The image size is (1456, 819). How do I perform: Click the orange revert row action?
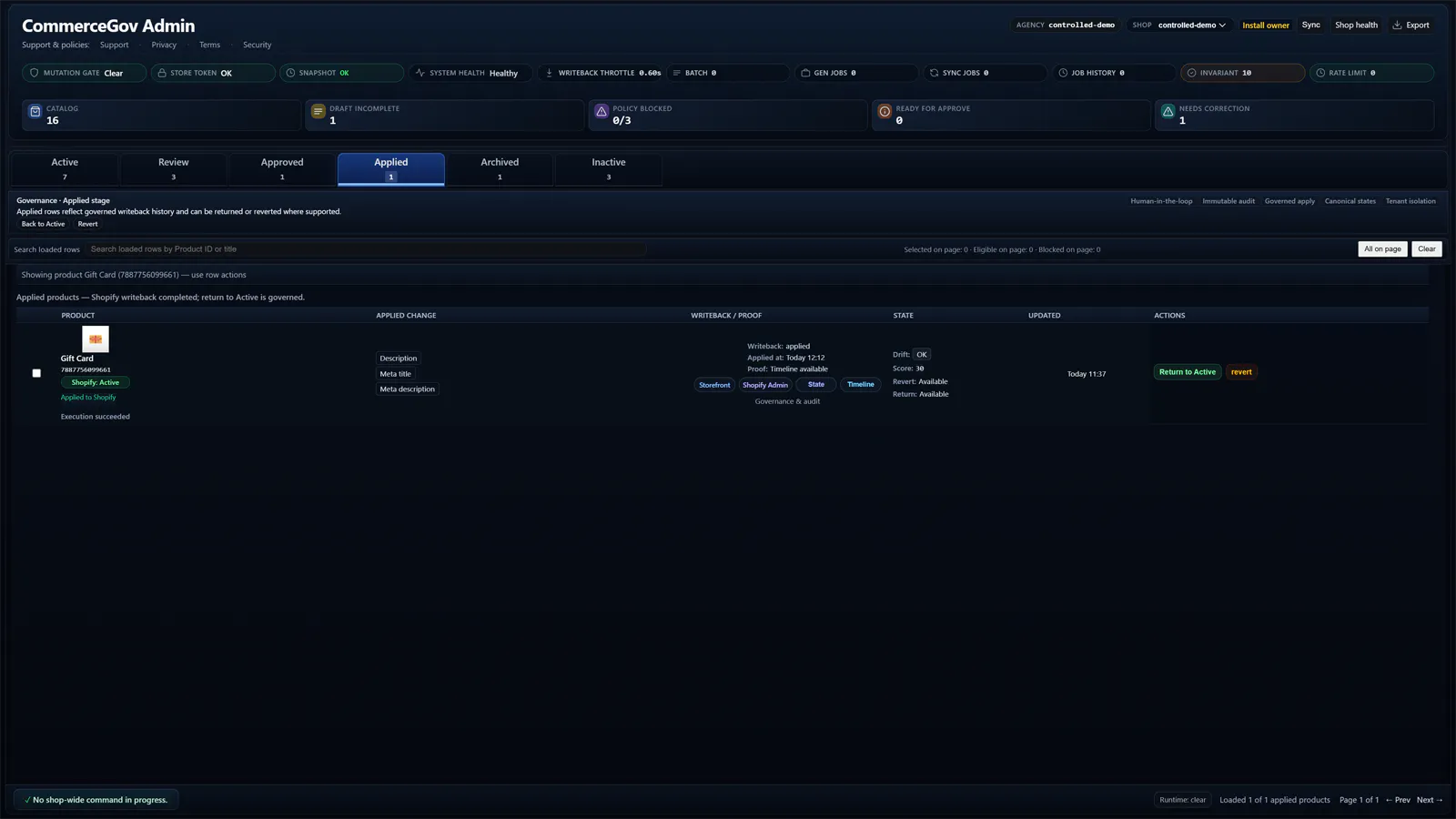(1241, 371)
